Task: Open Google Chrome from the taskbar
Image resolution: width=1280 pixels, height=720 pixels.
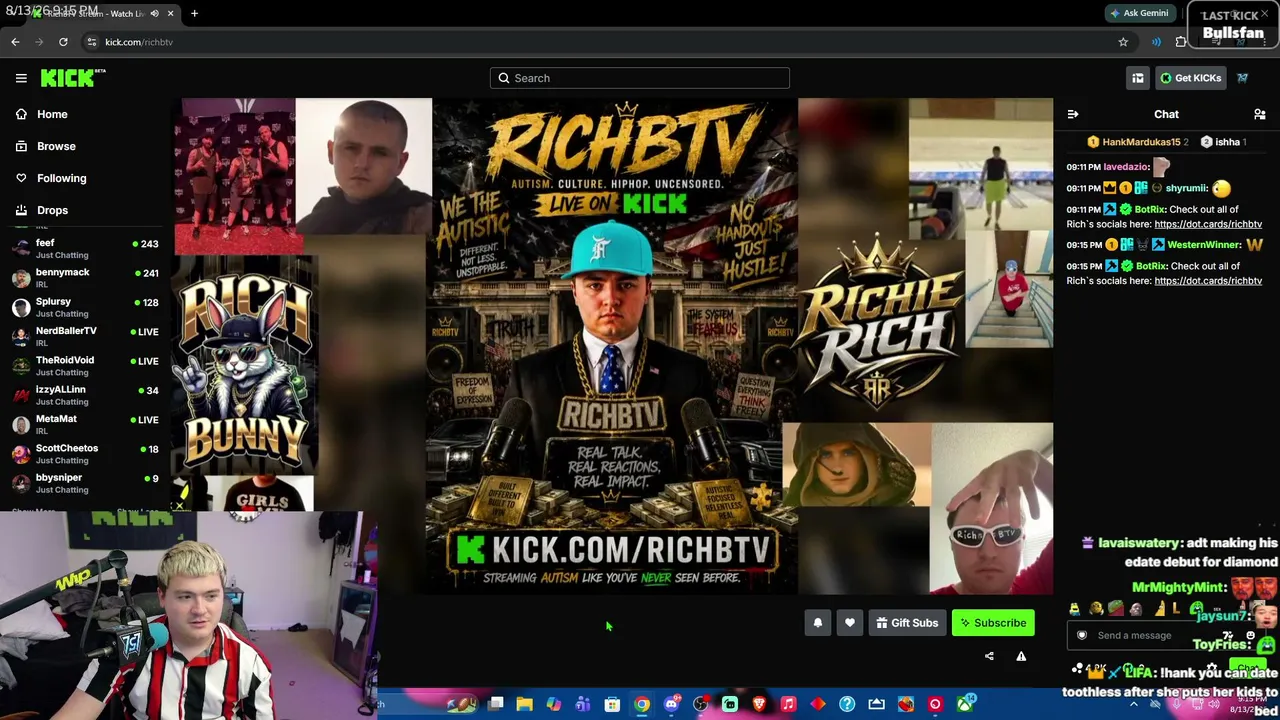Action: coord(642,704)
